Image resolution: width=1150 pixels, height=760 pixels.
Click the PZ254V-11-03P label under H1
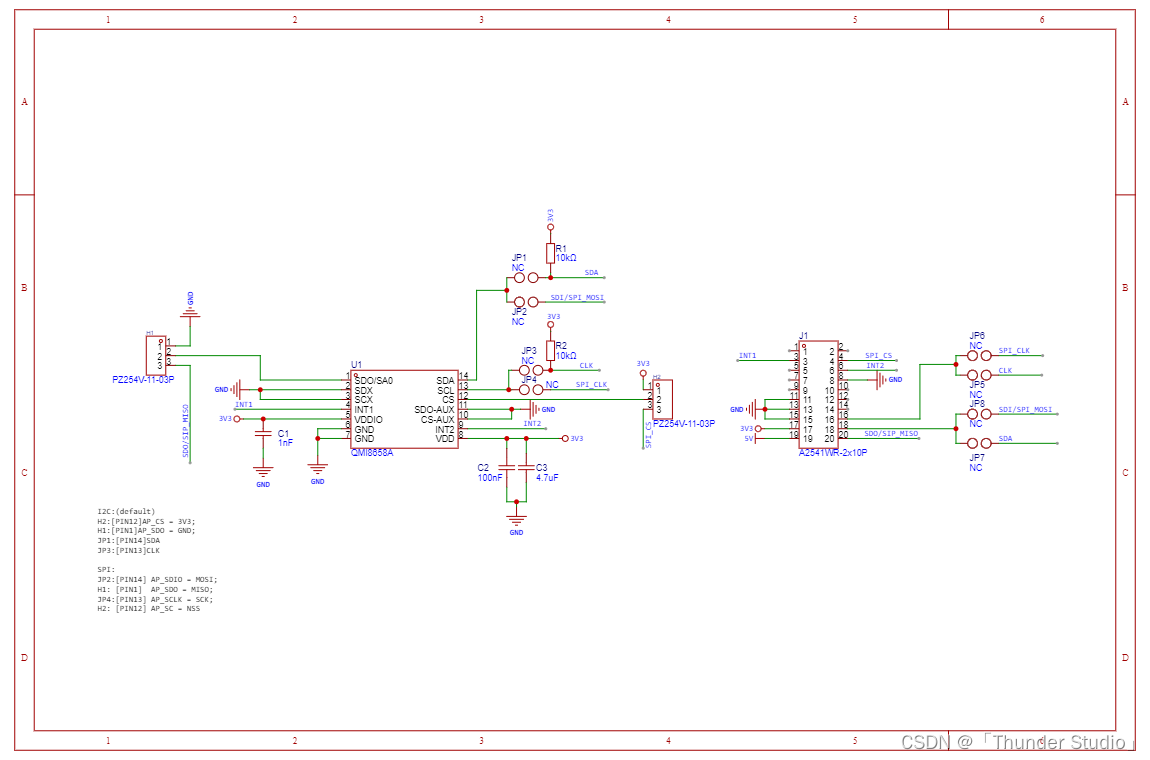143,380
